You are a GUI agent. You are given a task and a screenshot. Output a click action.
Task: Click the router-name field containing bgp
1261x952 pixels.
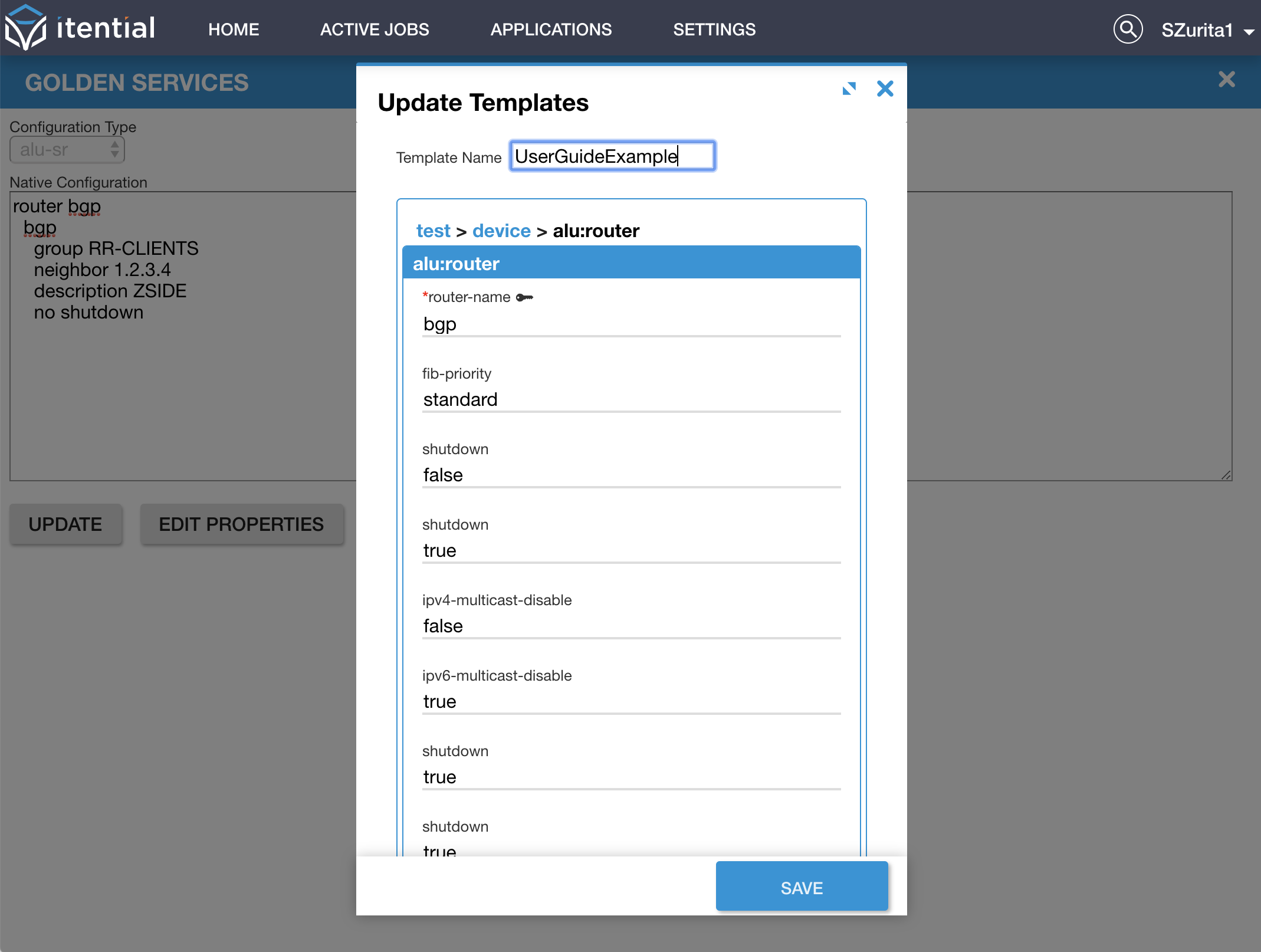click(x=631, y=325)
